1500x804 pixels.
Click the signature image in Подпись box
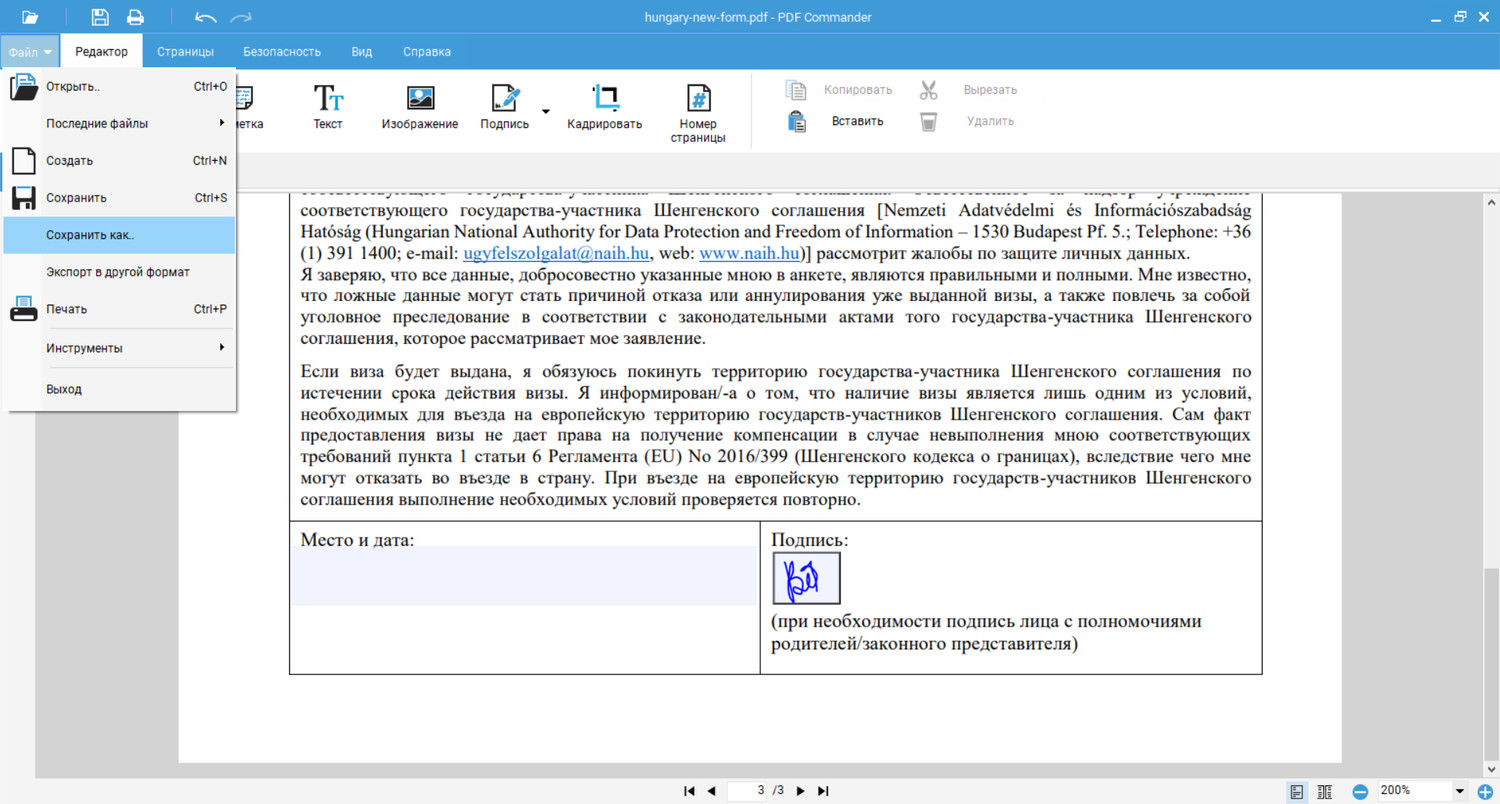pyautogui.click(x=806, y=578)
